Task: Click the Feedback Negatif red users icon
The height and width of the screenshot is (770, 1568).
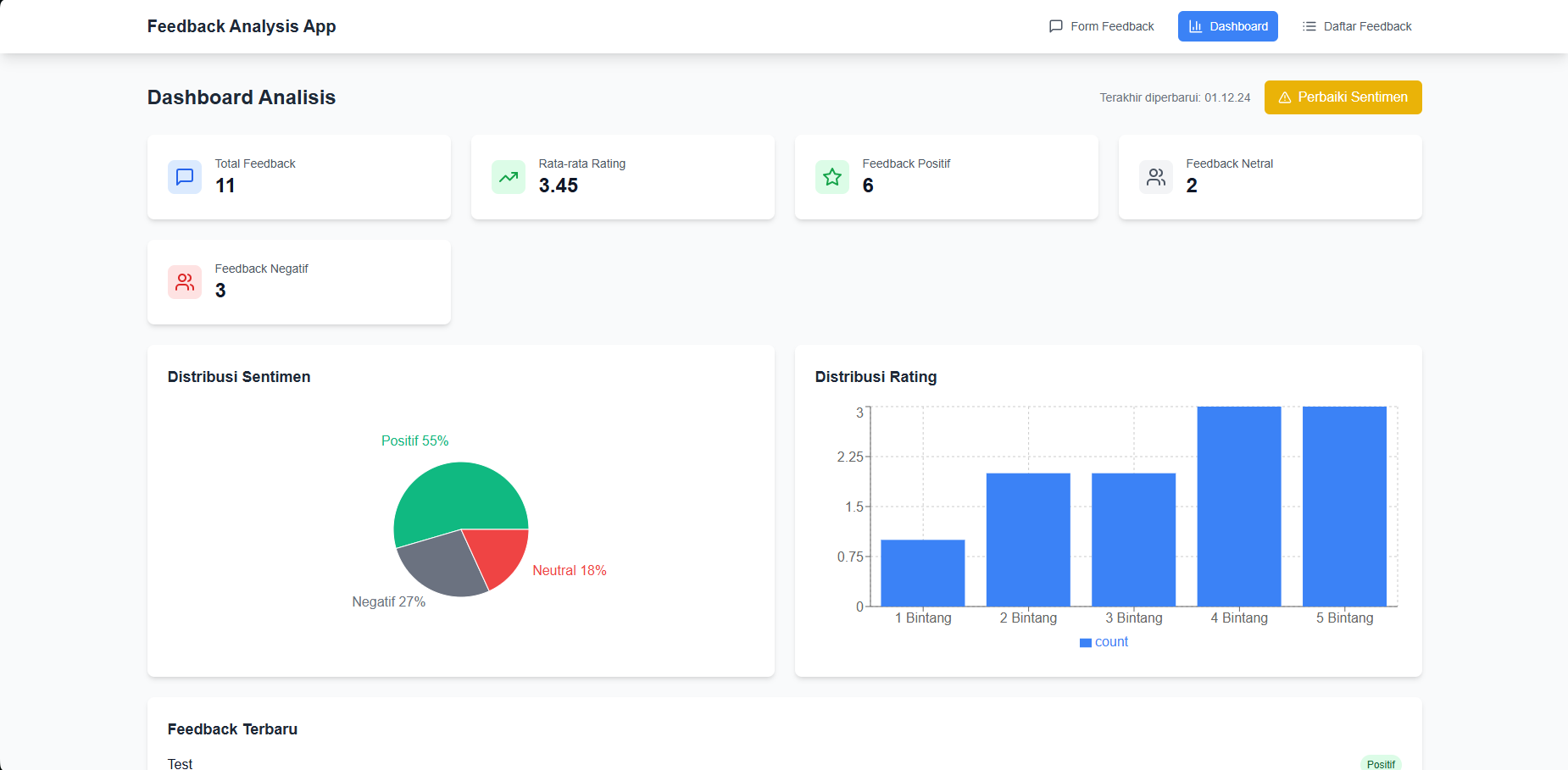Action: [184, 282]
